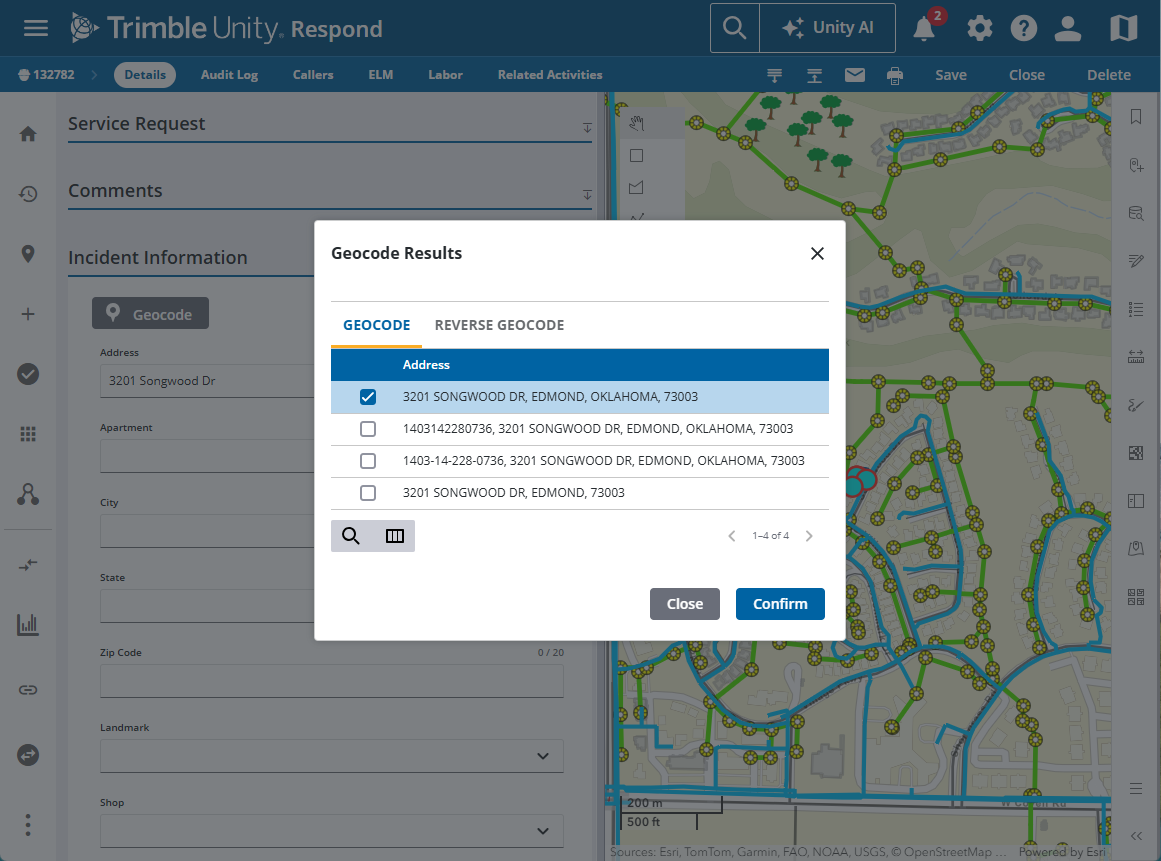Uncheck the first 3201 Songwood Dr result
This screenshot has width=1161, height=861.
(x=368, y=397)
